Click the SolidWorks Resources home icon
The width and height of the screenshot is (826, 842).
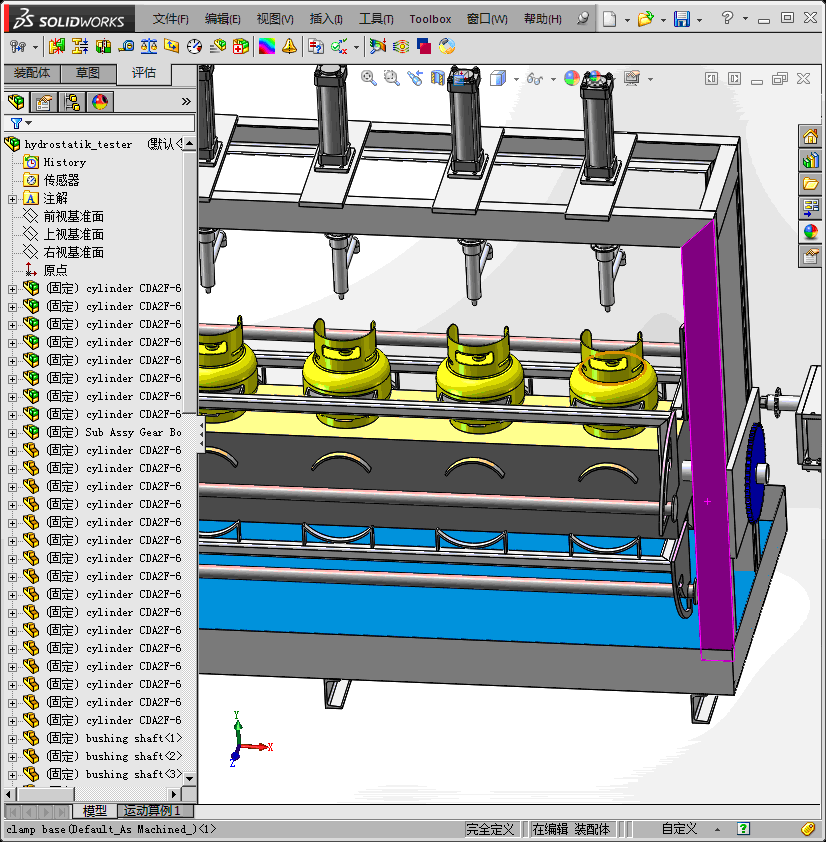[x=810, y=136]
